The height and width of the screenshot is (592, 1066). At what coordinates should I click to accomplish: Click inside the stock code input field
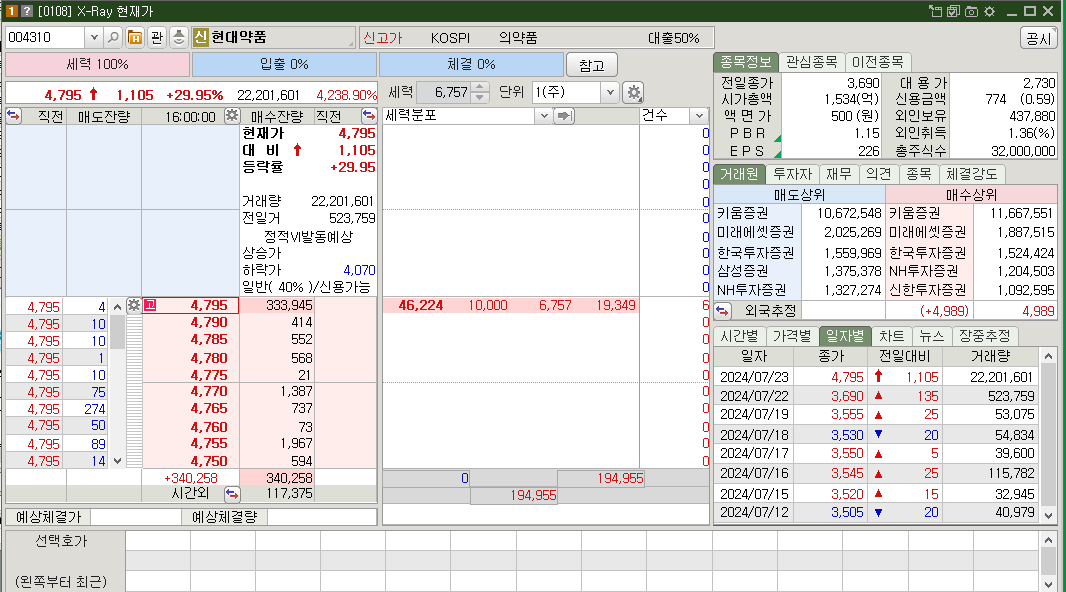(45, 37)
